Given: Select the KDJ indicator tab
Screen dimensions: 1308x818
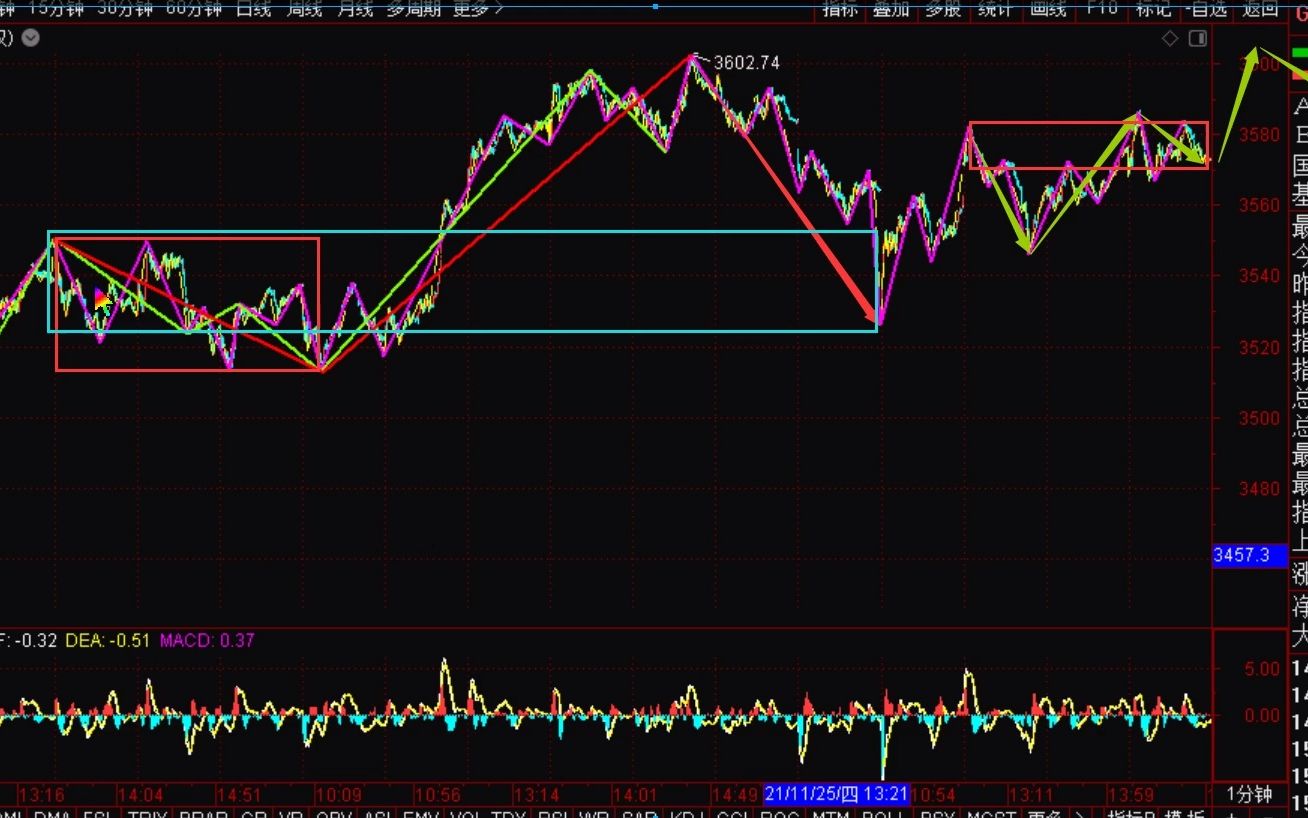Looking at the screenshot, I should (685, 814).
